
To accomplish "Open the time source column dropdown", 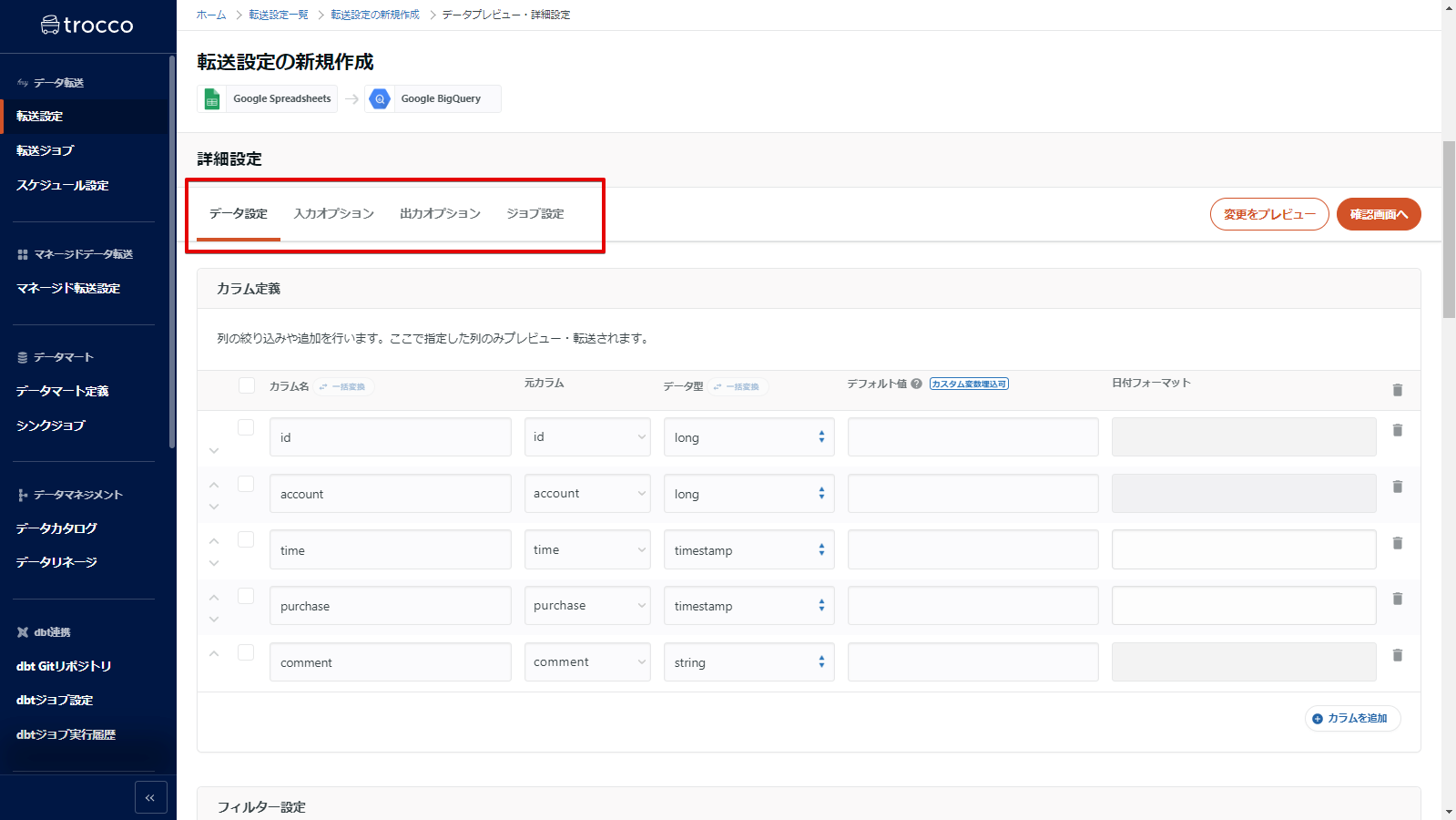I will (x=587, y=549).
